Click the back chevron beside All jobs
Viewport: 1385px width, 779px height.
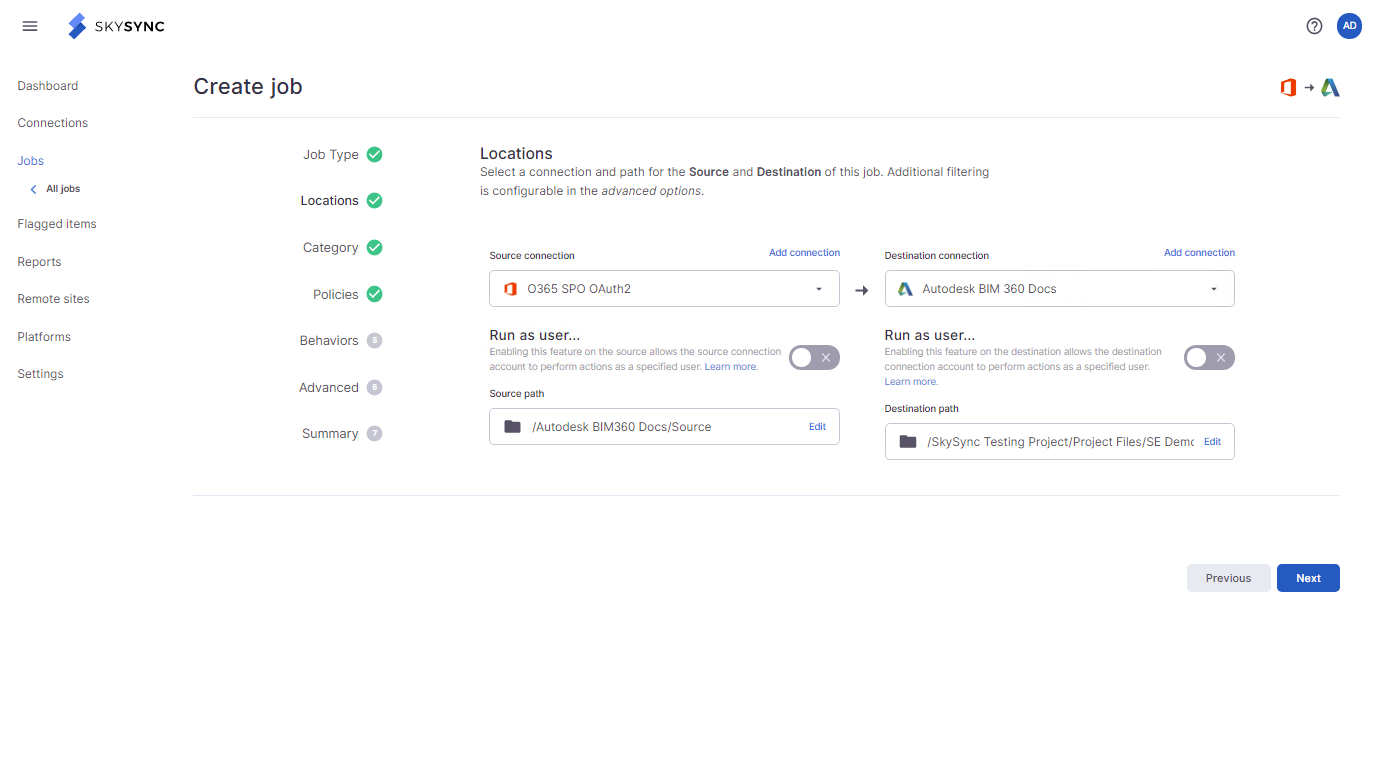point(33,189)
